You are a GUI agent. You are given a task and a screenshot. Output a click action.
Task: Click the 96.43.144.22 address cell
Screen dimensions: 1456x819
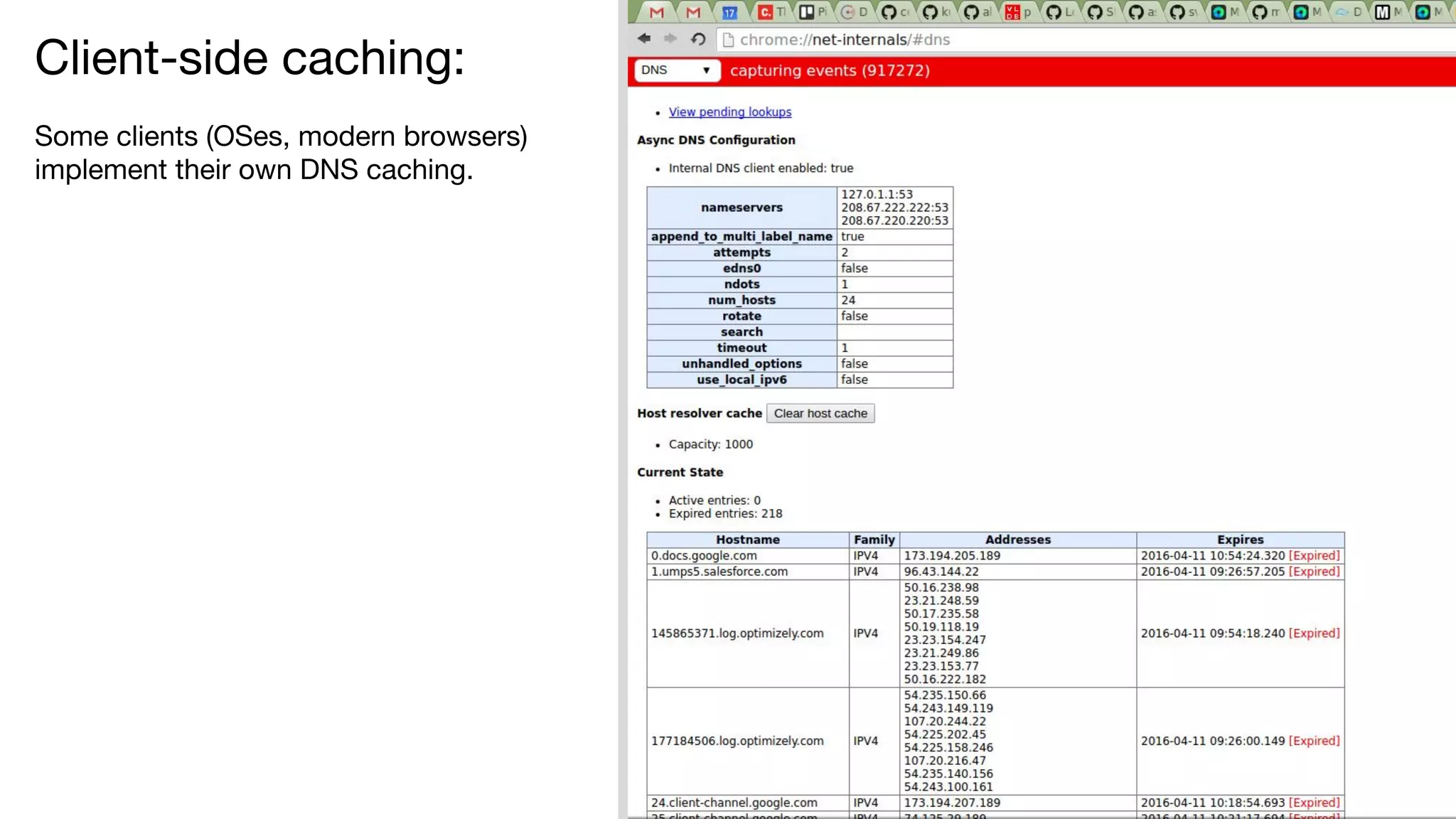pos(1018,572)
